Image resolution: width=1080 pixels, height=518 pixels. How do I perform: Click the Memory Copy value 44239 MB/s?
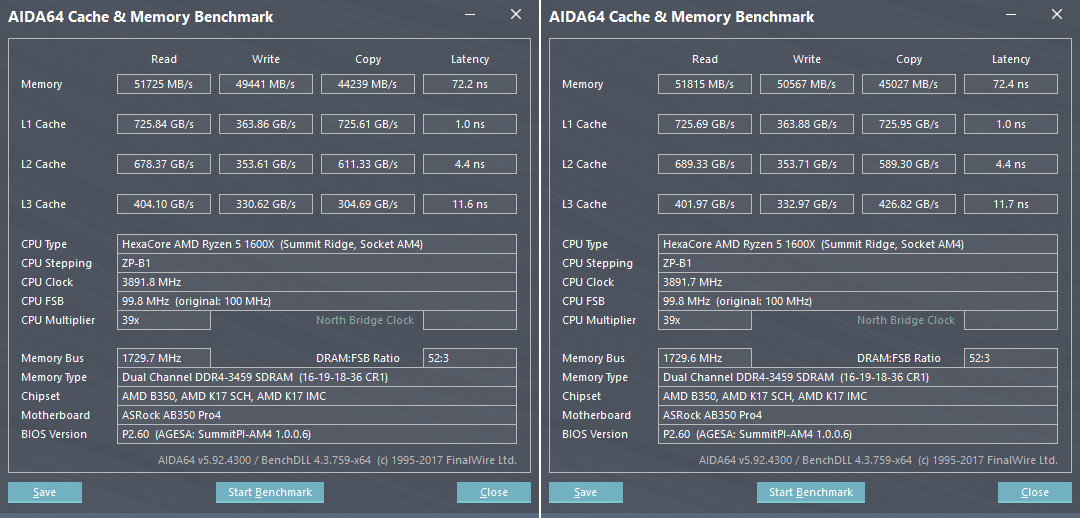[368, 84]
